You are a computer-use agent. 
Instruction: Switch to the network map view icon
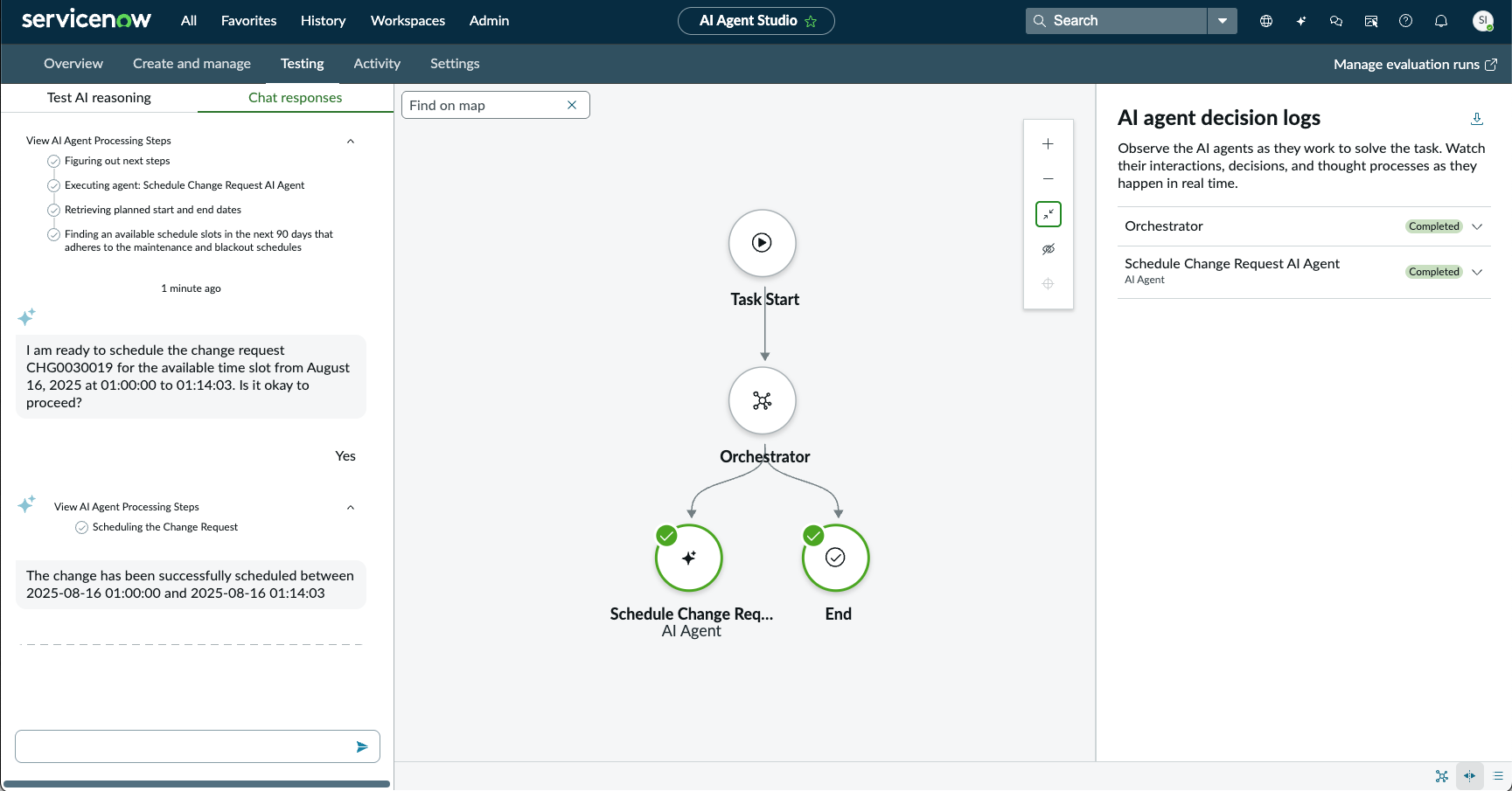pos(1442,776)
